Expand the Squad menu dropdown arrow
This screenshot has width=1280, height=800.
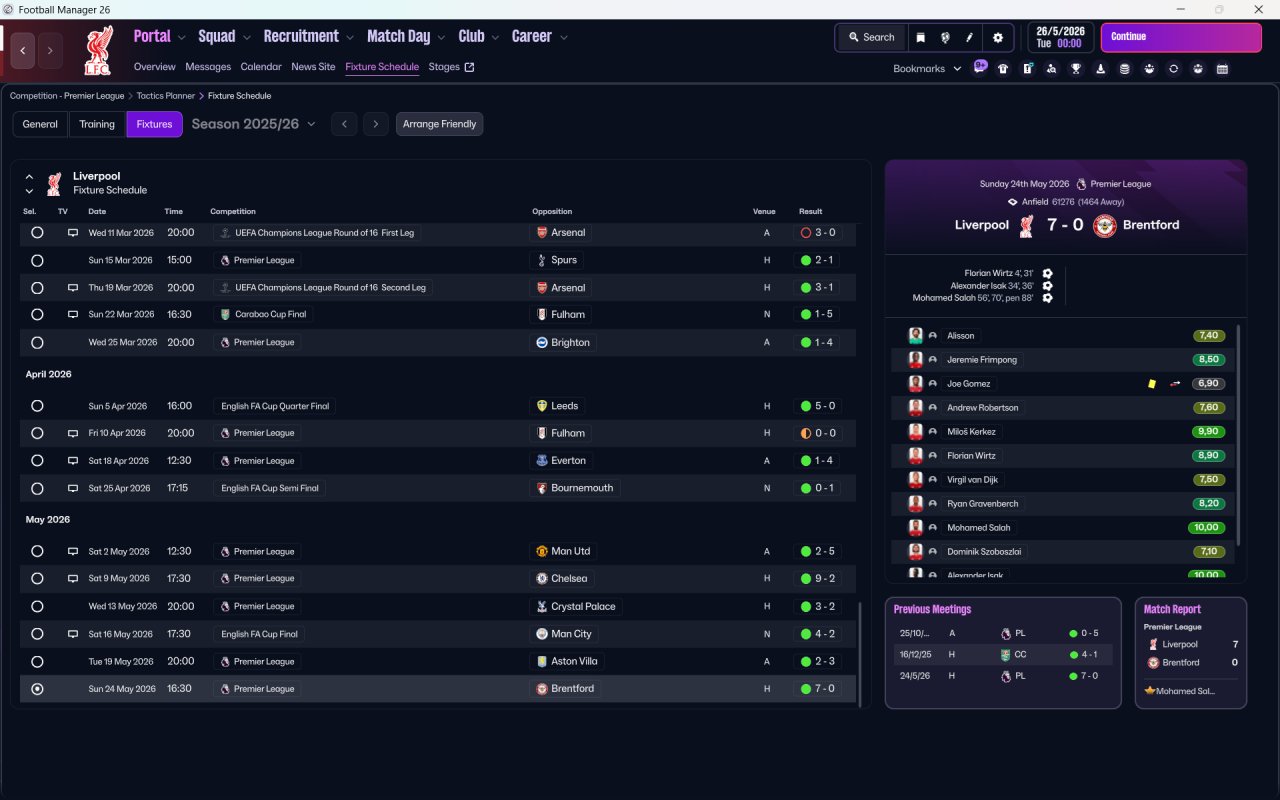tap(246, 38)
